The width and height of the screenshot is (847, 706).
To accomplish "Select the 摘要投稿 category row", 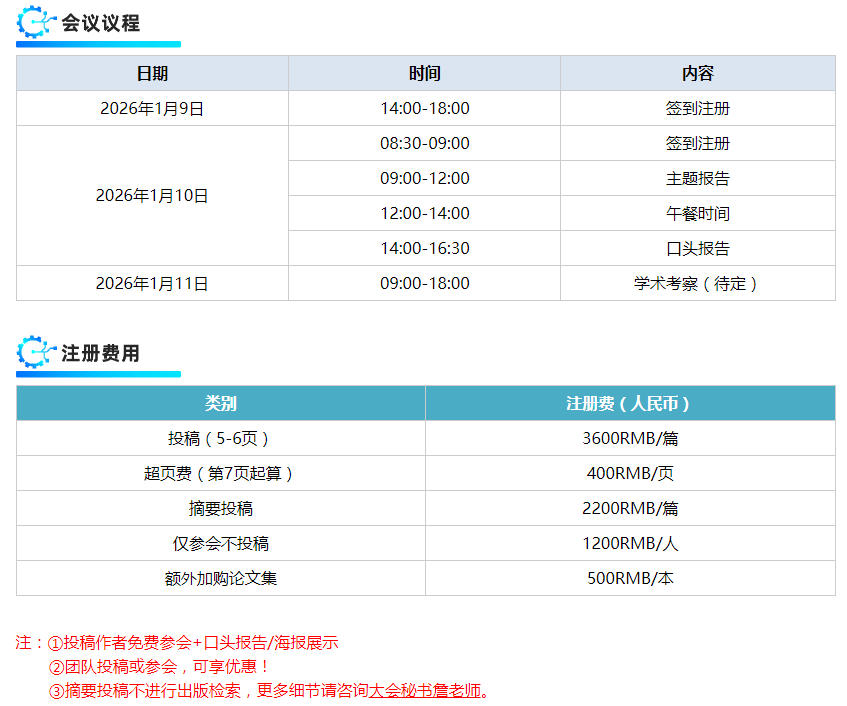I will coord(220,508).
